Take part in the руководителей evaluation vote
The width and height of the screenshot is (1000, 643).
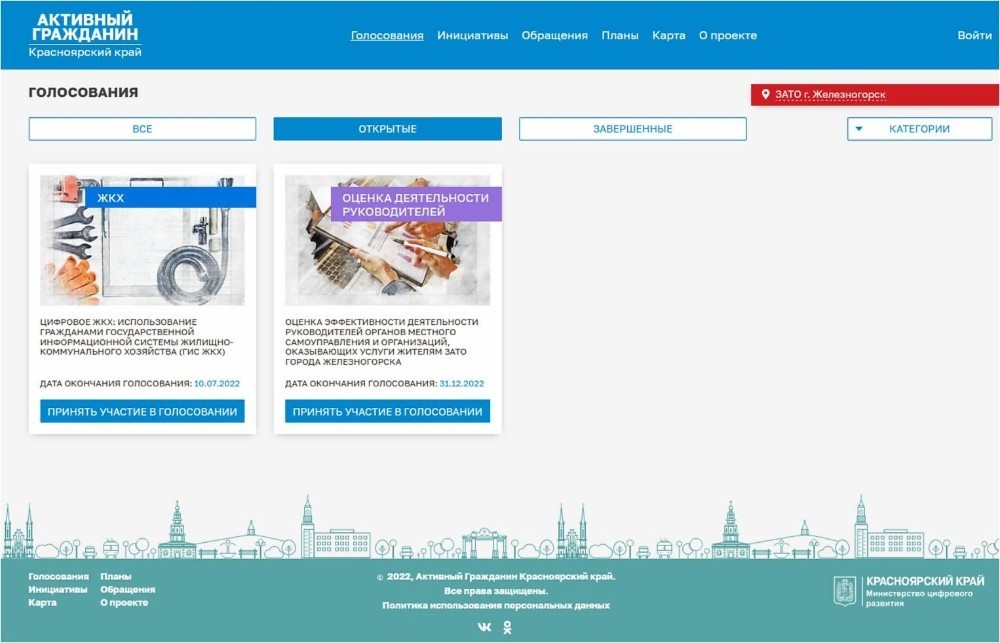click(x=387, y=411)
